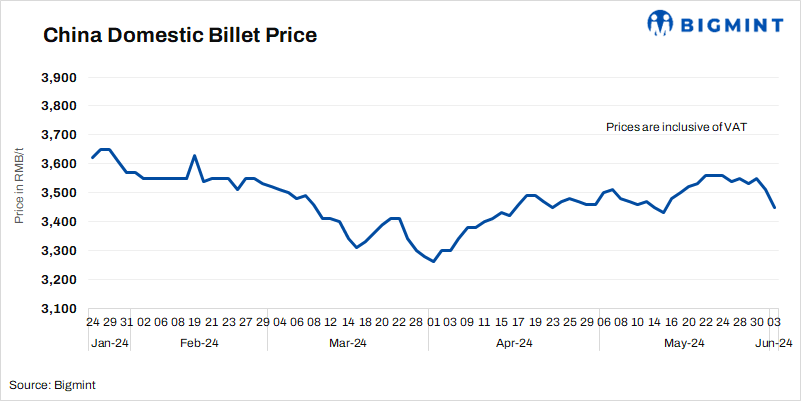This screenshot has width=801, height=401.
Task: Click the Mar-24 month label
Action: (x=347, y=343)
